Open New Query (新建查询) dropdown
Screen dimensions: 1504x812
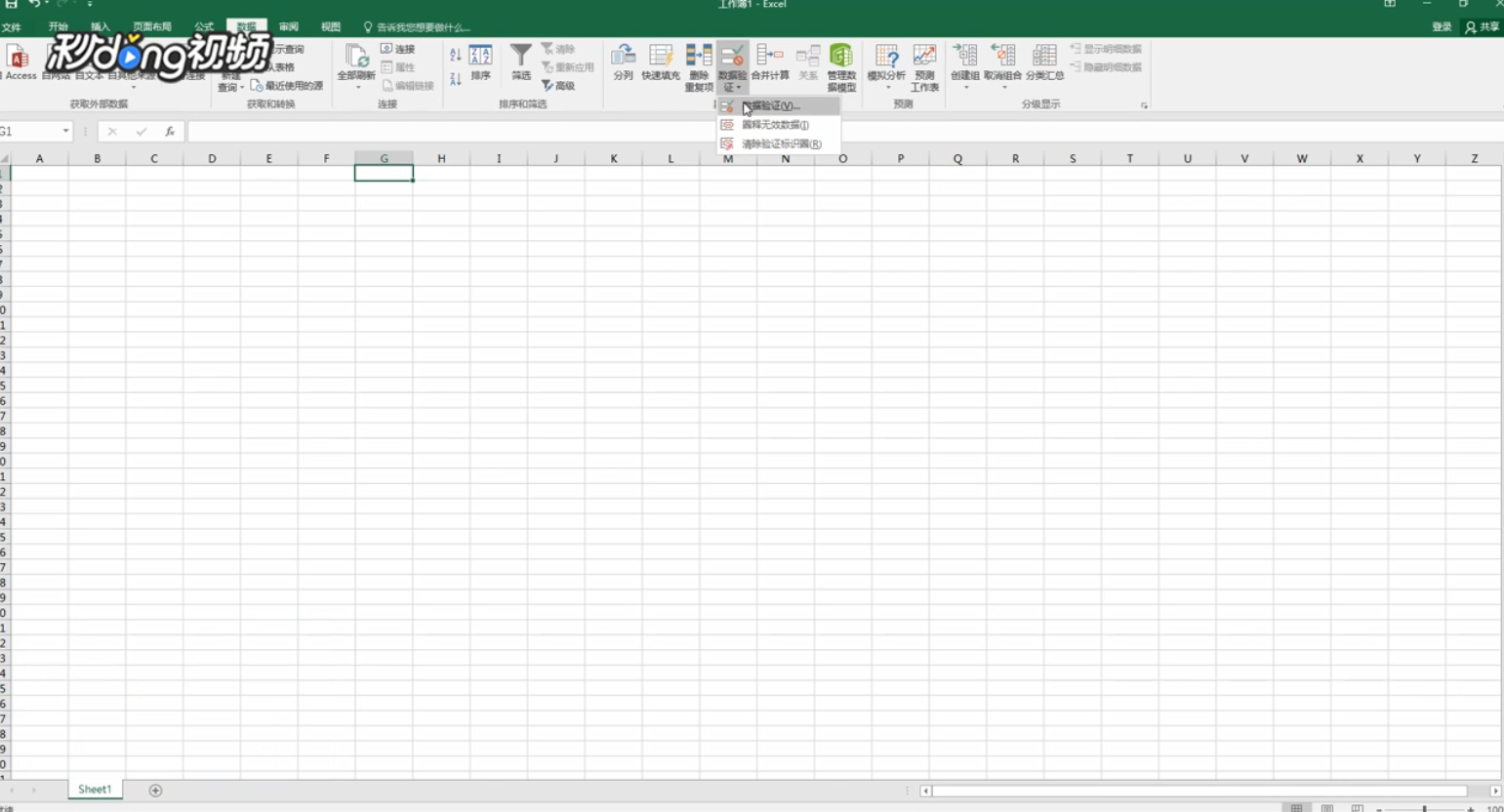point(229,82)
